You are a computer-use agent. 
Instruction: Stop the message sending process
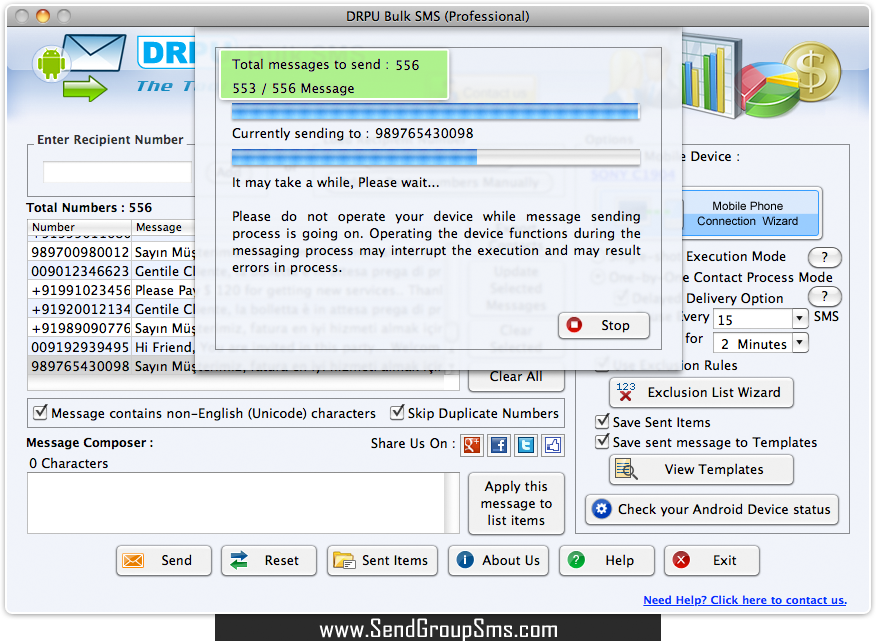603,325
